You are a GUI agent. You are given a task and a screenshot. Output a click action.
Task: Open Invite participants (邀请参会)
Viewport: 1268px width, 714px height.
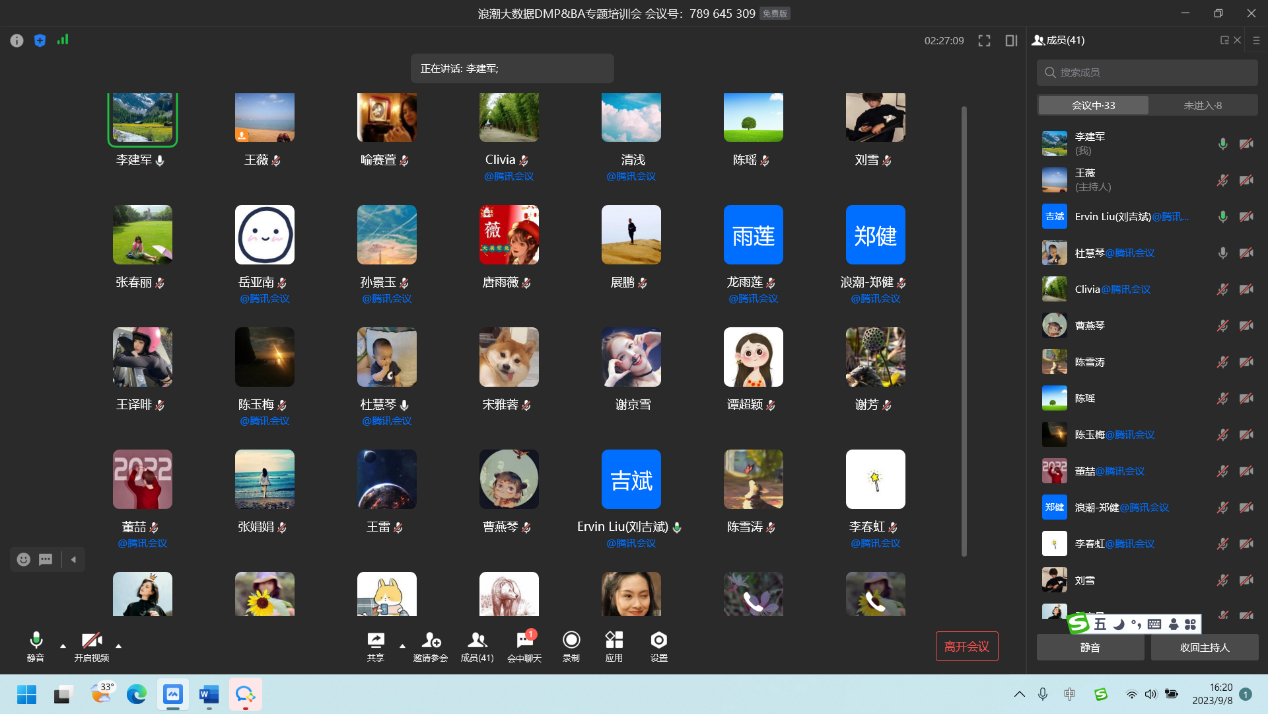pos(431,646)
